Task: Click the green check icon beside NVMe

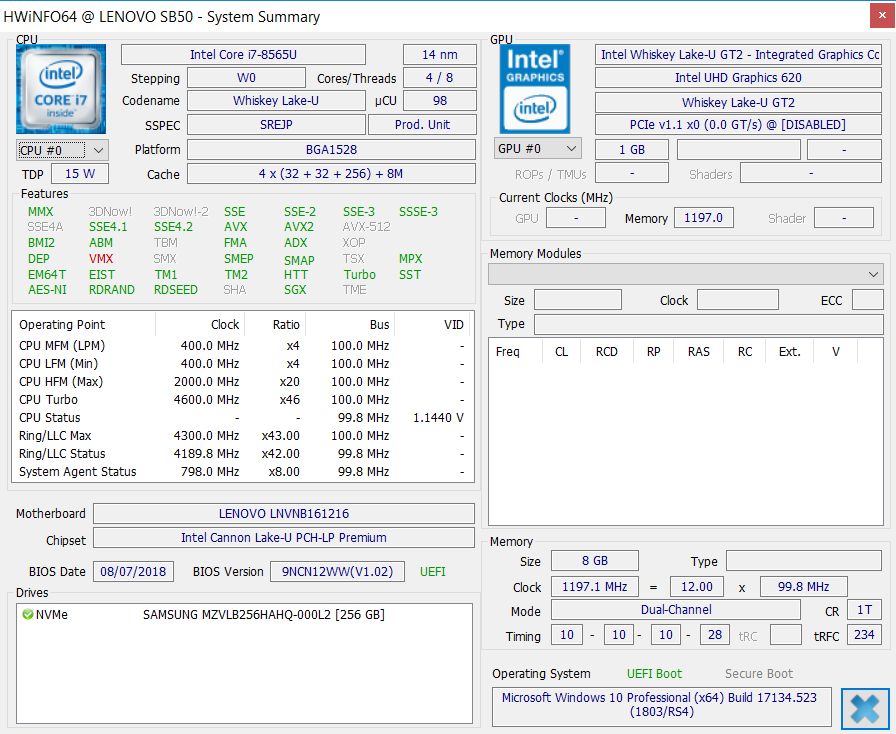Action: (x=27, y=615)
